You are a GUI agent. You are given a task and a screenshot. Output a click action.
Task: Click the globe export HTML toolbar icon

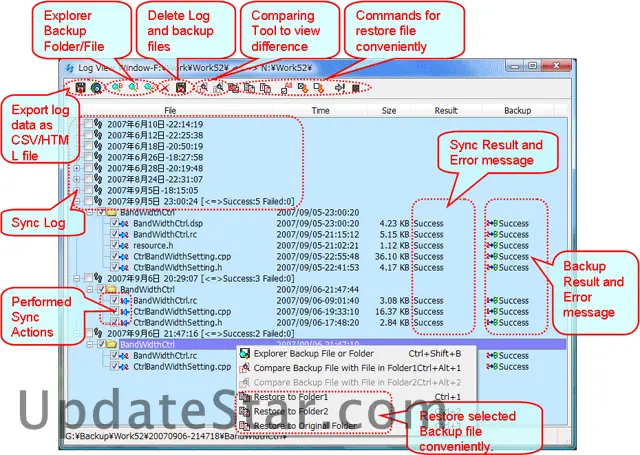point(96,88)
